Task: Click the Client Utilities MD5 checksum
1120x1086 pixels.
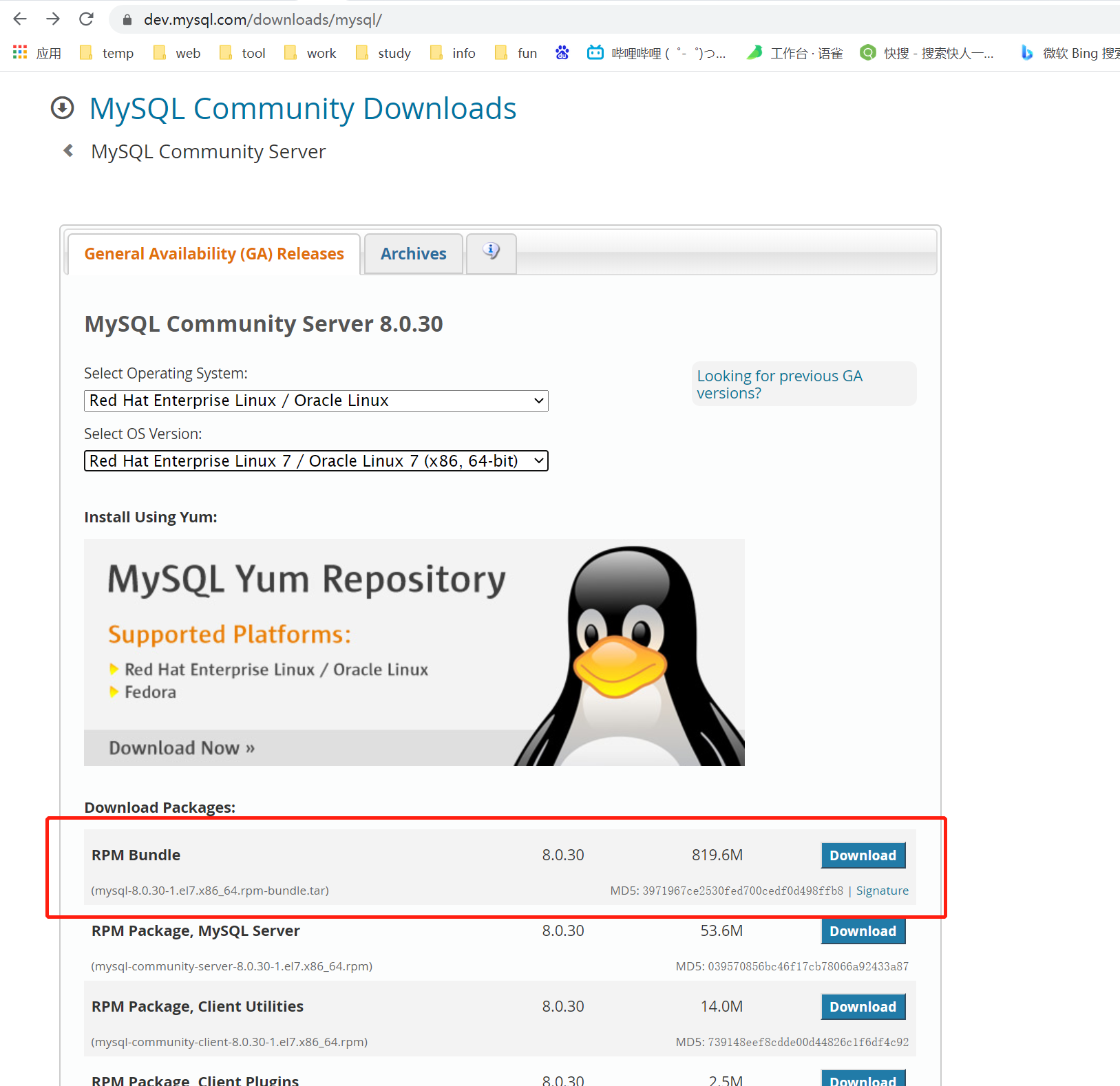Action: point(792,1042)
